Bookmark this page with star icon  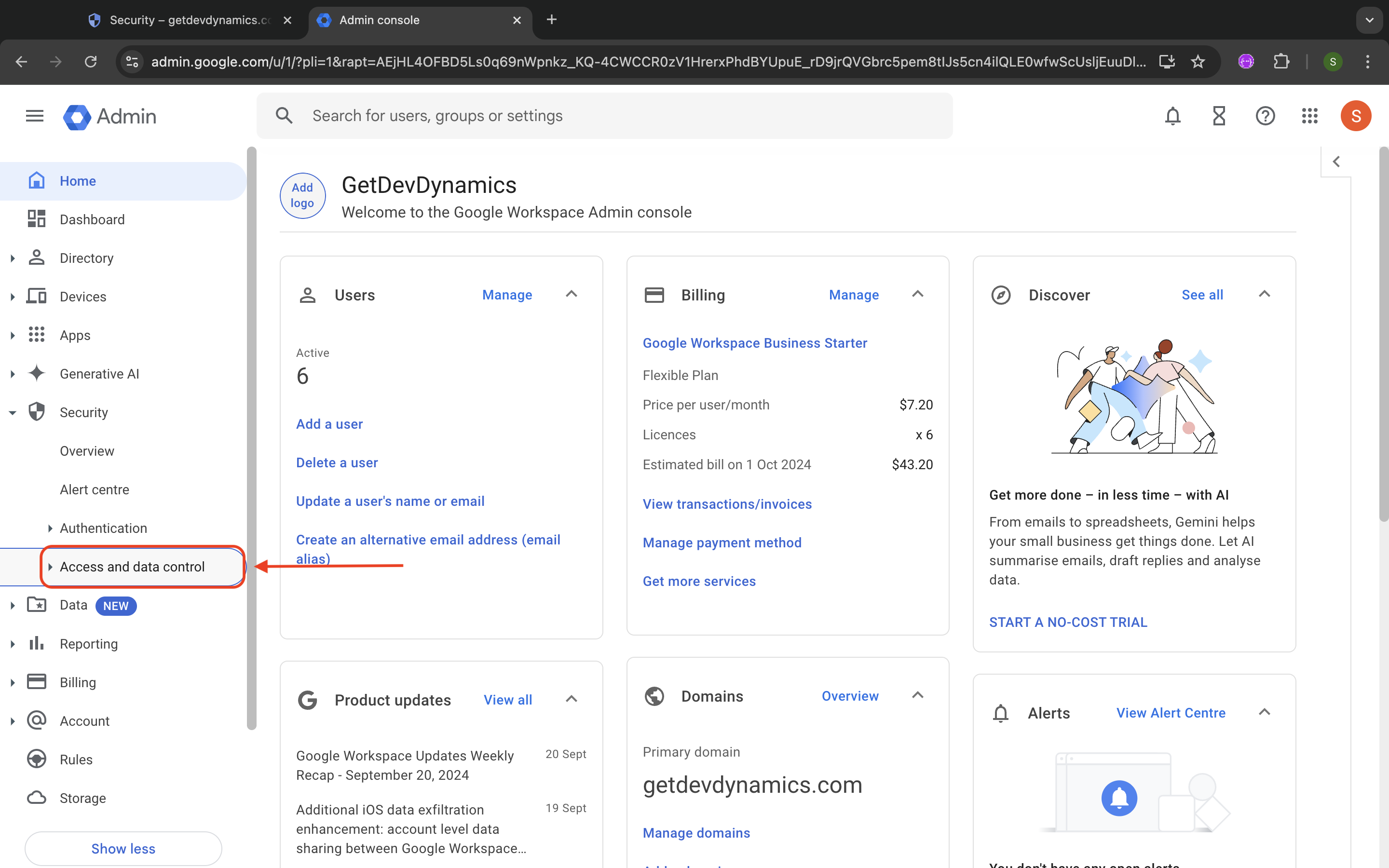point(1198,61)
